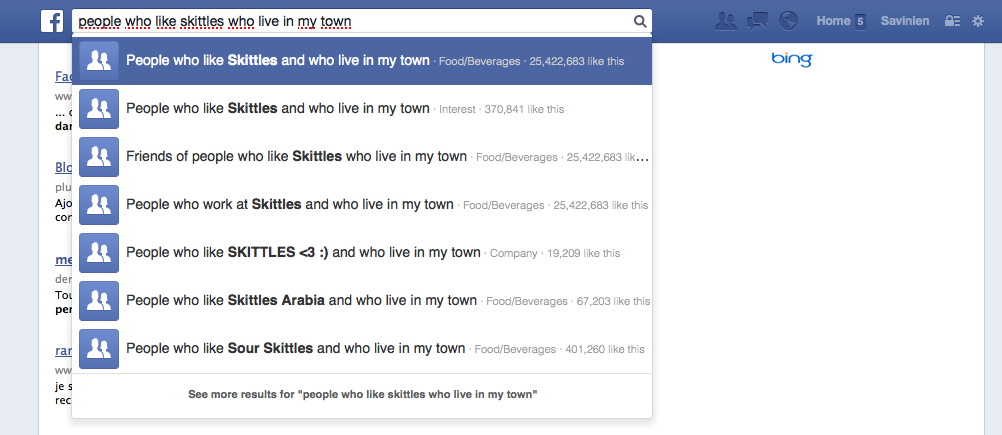Open the notifications globe icon
This screenshot has height=435, width=1002.
(x=789, y=21)
